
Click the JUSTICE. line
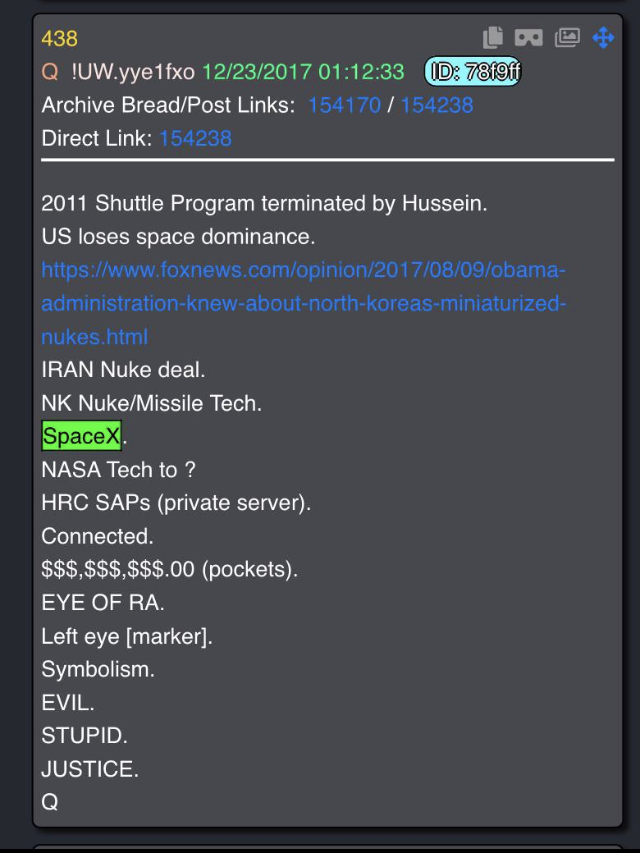click(x=90, y=769)
